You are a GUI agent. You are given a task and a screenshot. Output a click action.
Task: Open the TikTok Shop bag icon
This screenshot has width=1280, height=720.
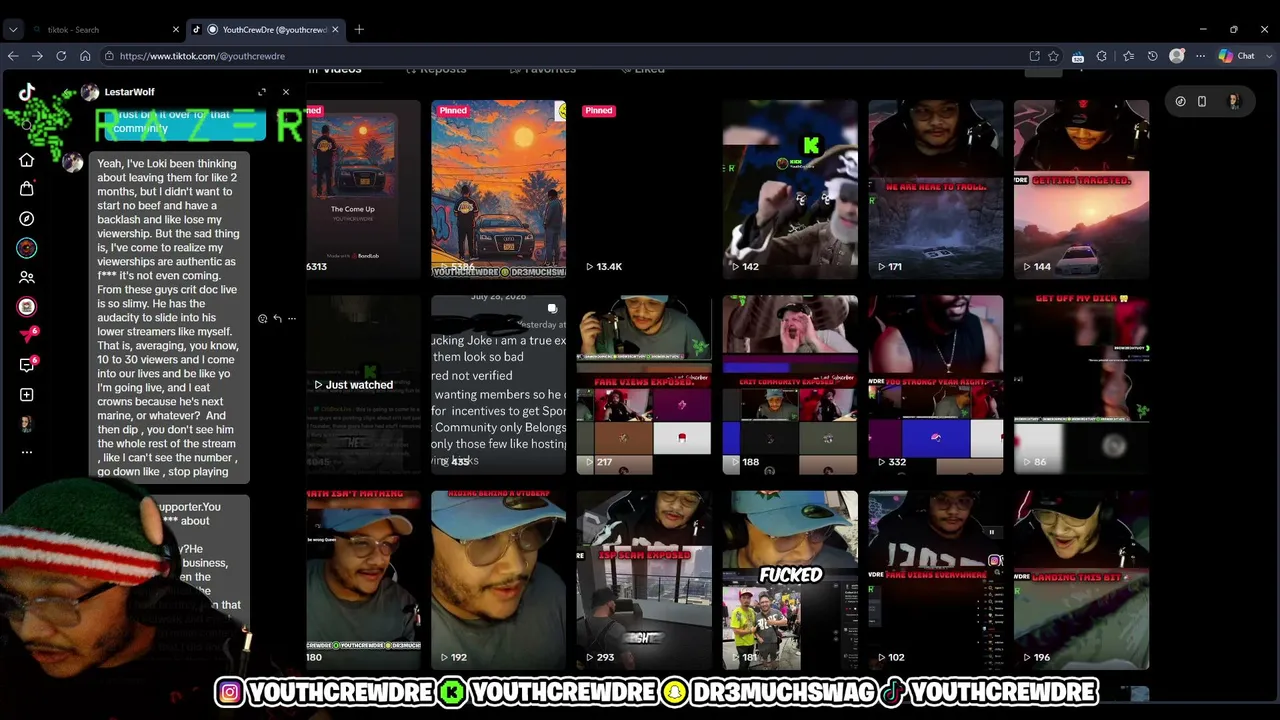coord(27,189)
